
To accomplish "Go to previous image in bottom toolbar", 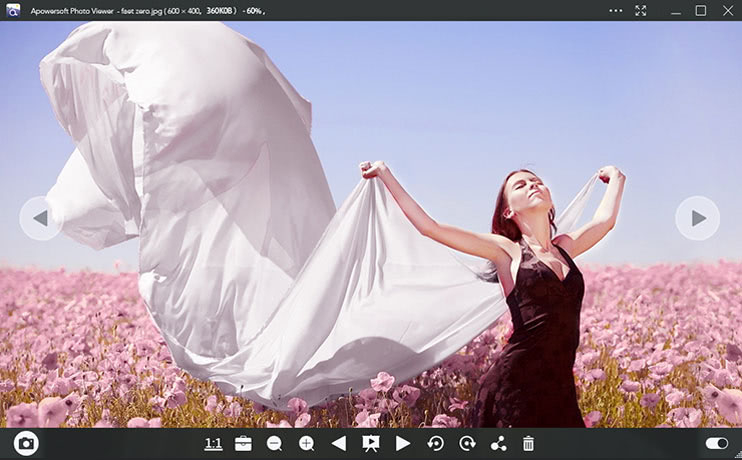I will (338, 443).
